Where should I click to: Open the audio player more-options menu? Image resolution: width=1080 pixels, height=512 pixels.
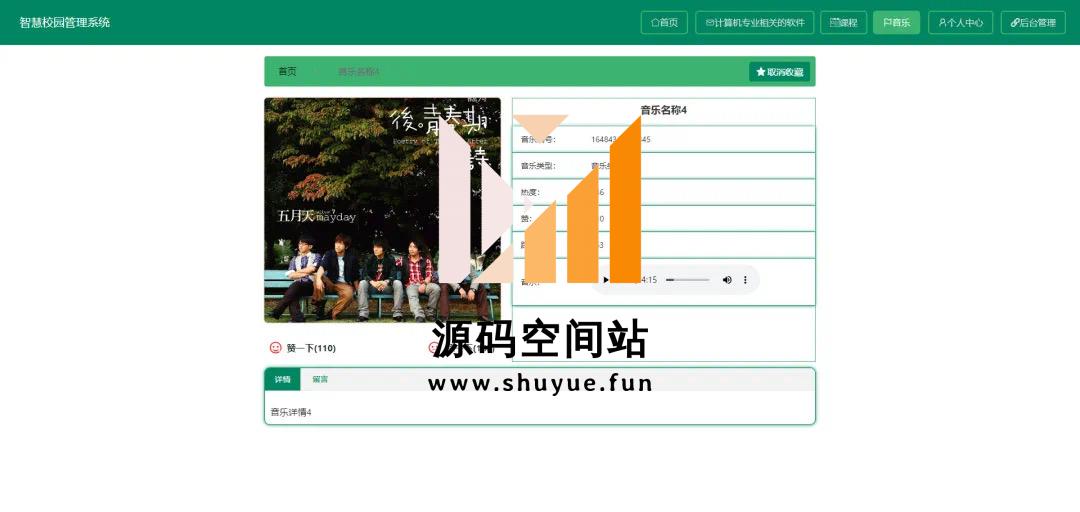(745, 280)
